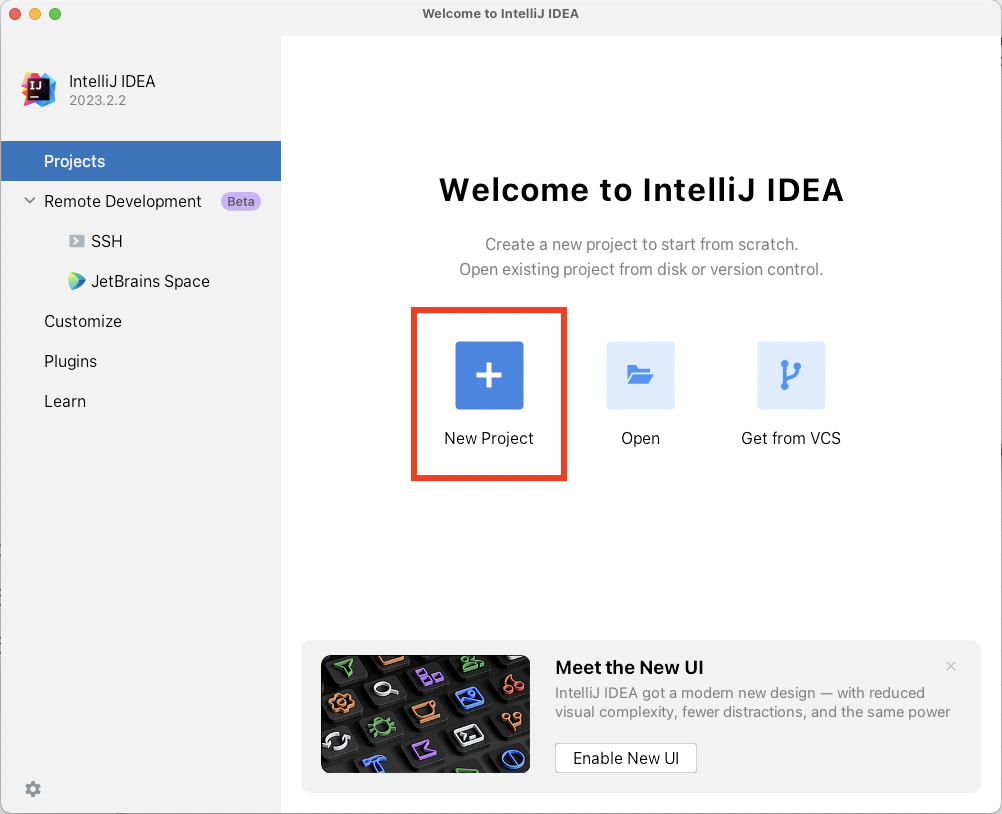Screen dimensions: 1002x814
Task: Click the New Project label
Action: [x=489, y=438]
